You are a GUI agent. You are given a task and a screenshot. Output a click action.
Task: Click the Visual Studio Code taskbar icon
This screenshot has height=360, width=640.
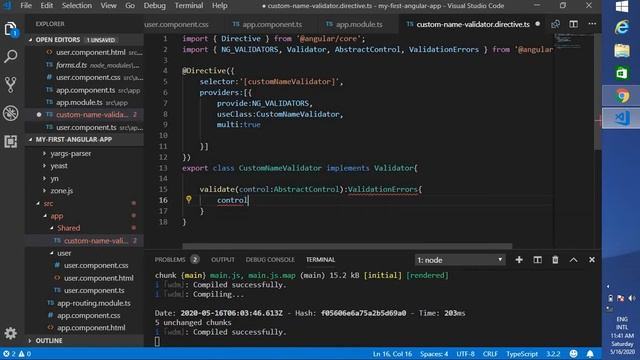[x=622, y=118]
